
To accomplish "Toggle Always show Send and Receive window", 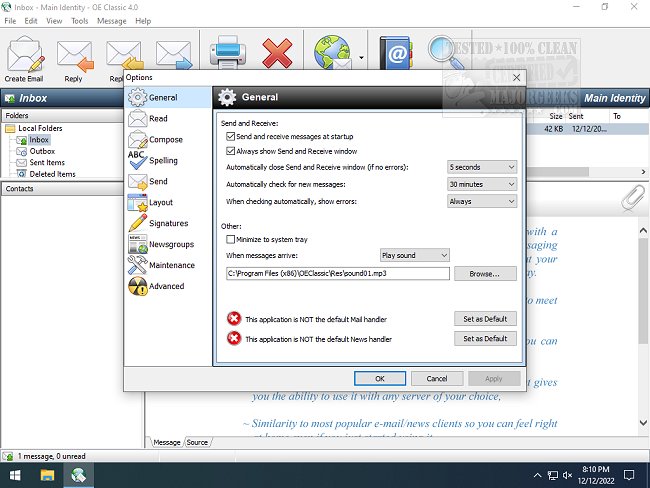I will click(x=230, y=151).
